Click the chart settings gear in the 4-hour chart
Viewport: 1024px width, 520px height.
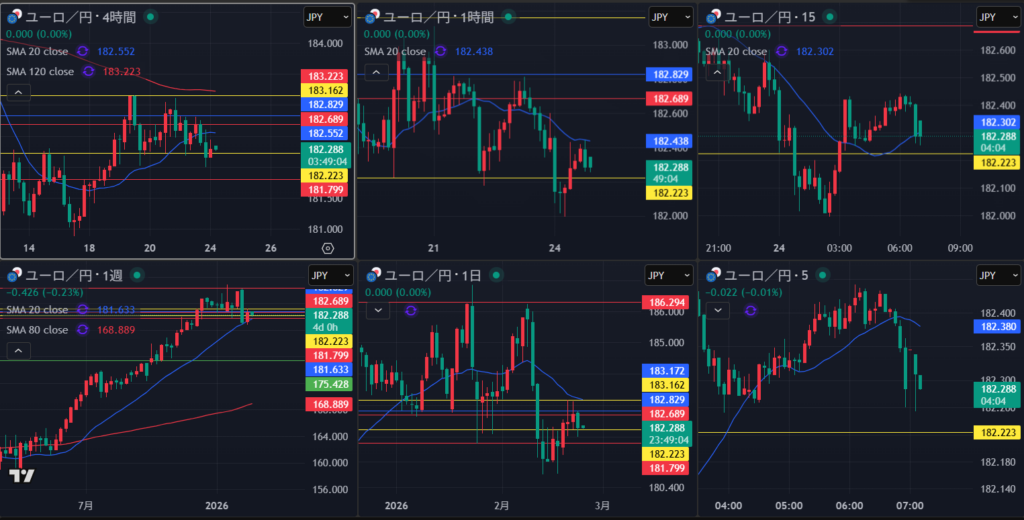click(327, 247)
